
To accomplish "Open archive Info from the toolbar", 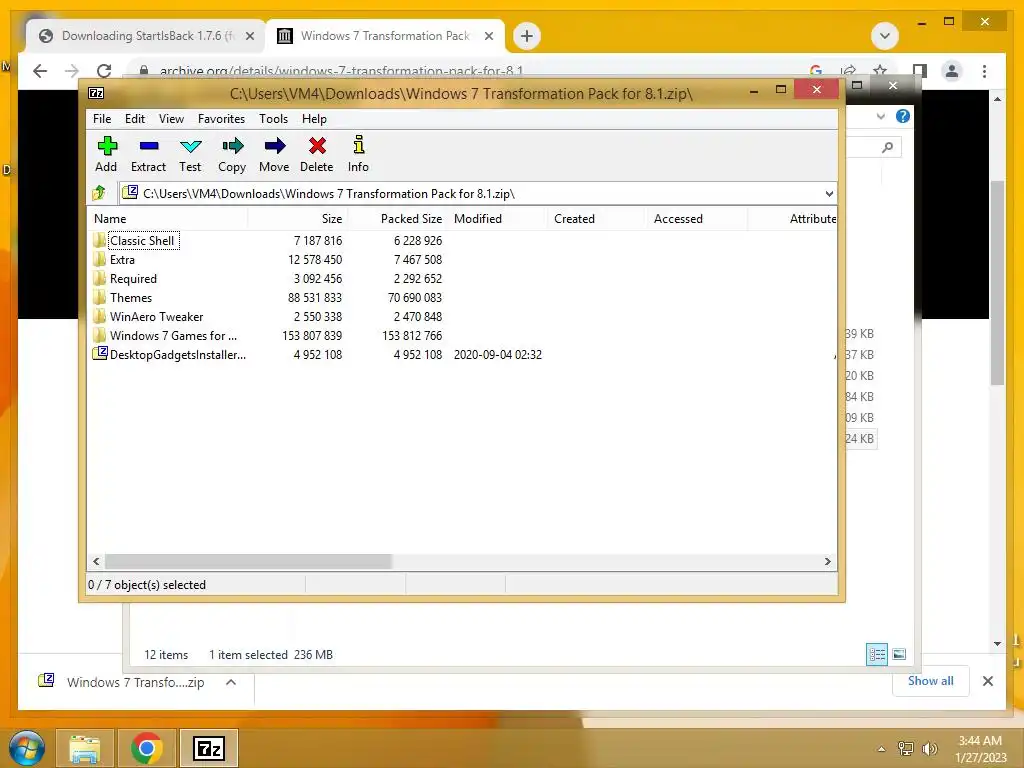I will click(x=358, y=154).
